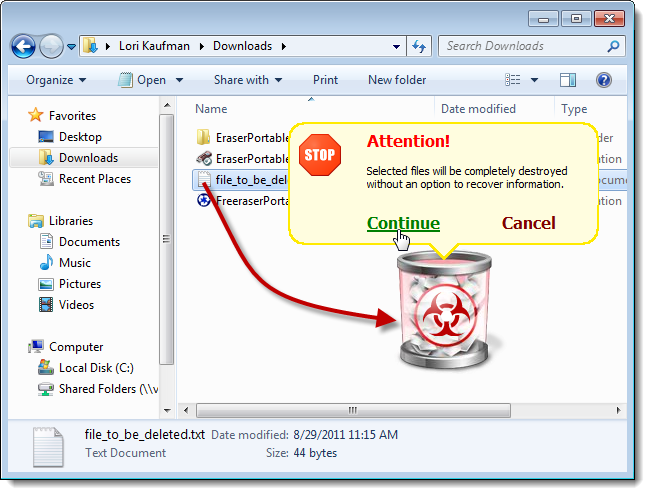The width and height of the screenshot is (650, 495).
Task: Click the red STOP sign icon
Action: tap(320, 155)
